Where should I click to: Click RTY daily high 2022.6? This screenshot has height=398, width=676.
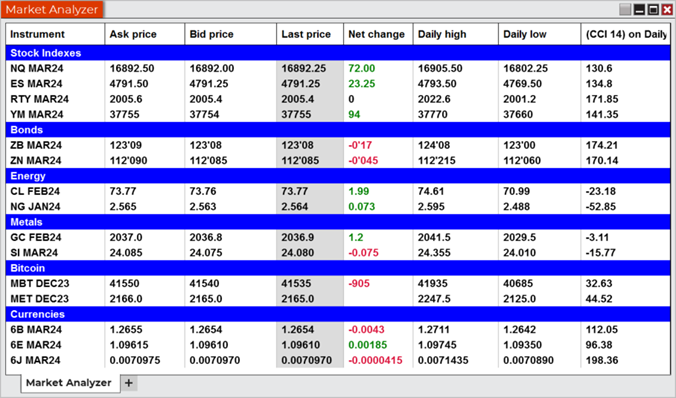click(x=434, y=99)
